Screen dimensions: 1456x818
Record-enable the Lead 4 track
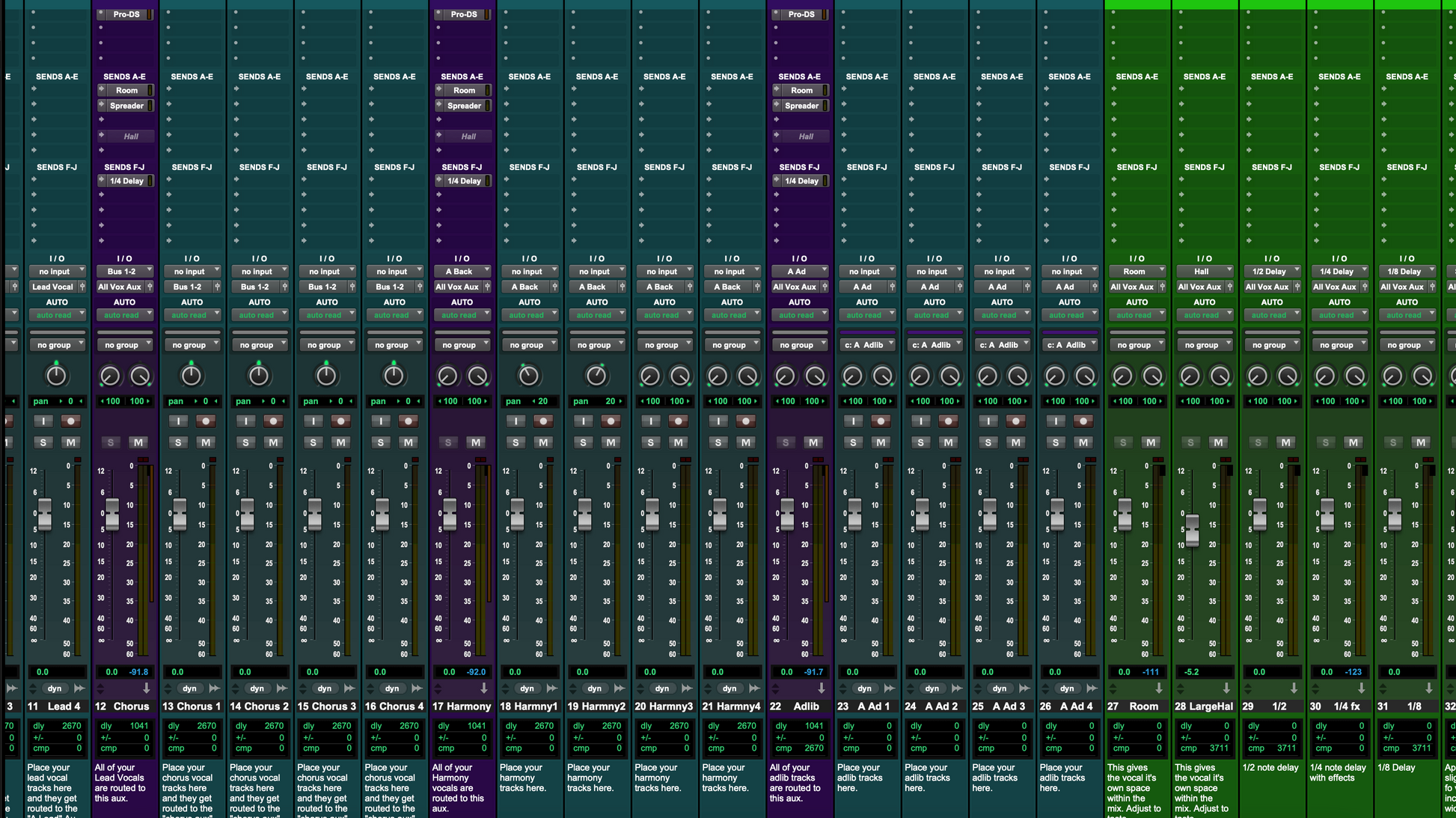click(x=71, y=421)
